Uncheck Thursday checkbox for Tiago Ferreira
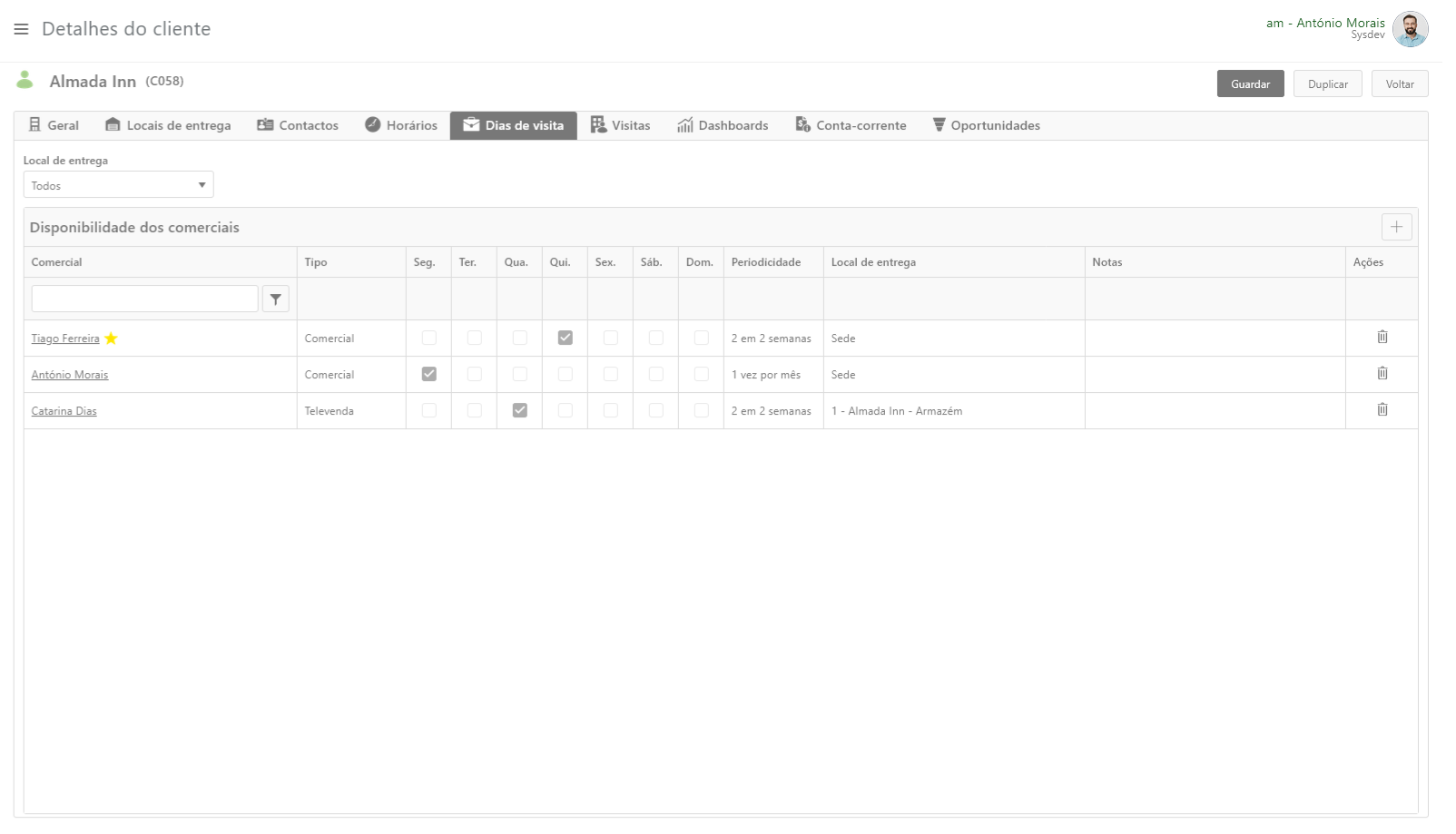The image size is (1456, 834). pyautogui.click(x=565, y=338)
